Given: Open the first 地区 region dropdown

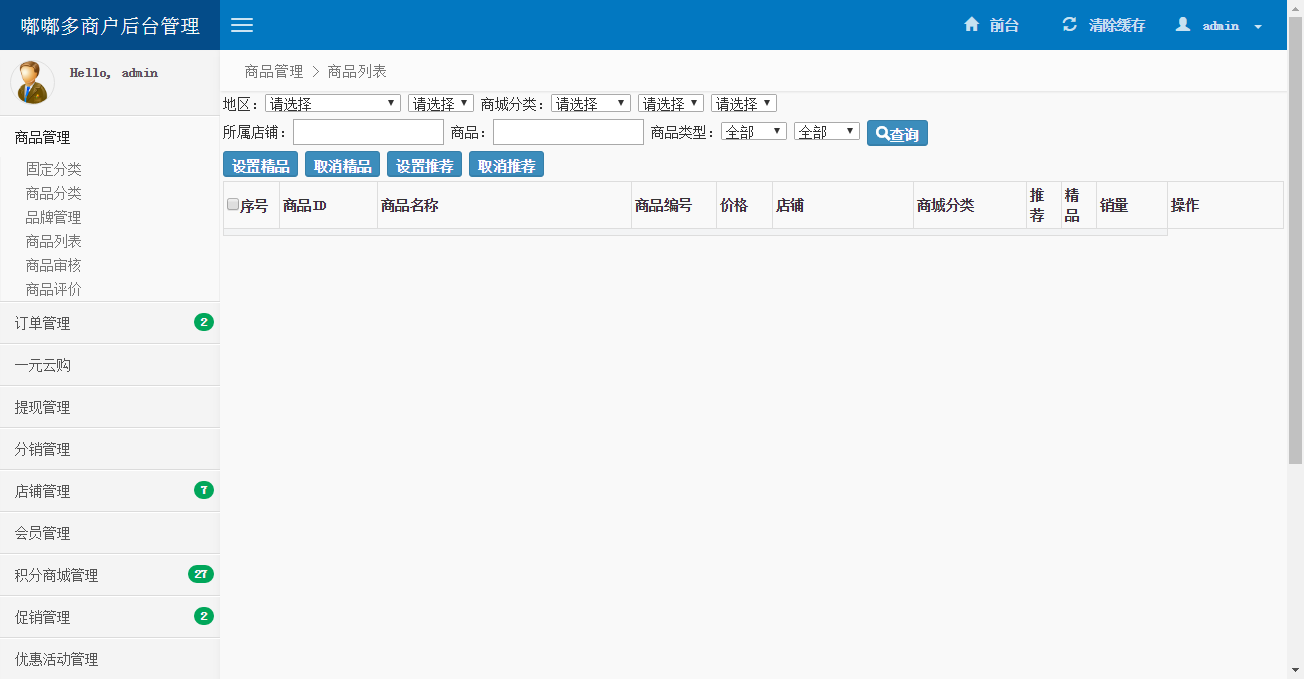Looking at the screenshot, I should (333, 103).
